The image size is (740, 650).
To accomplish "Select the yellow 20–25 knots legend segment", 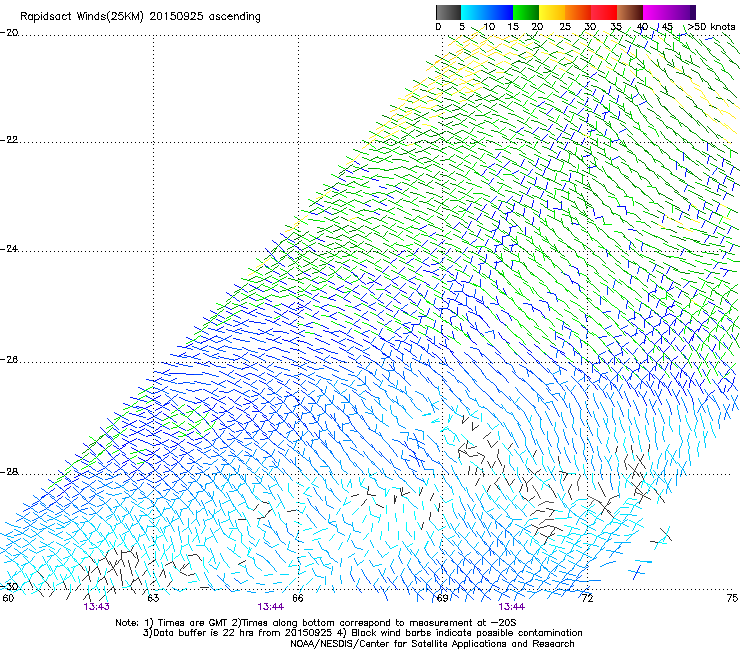I will click(x=552, y=12).
